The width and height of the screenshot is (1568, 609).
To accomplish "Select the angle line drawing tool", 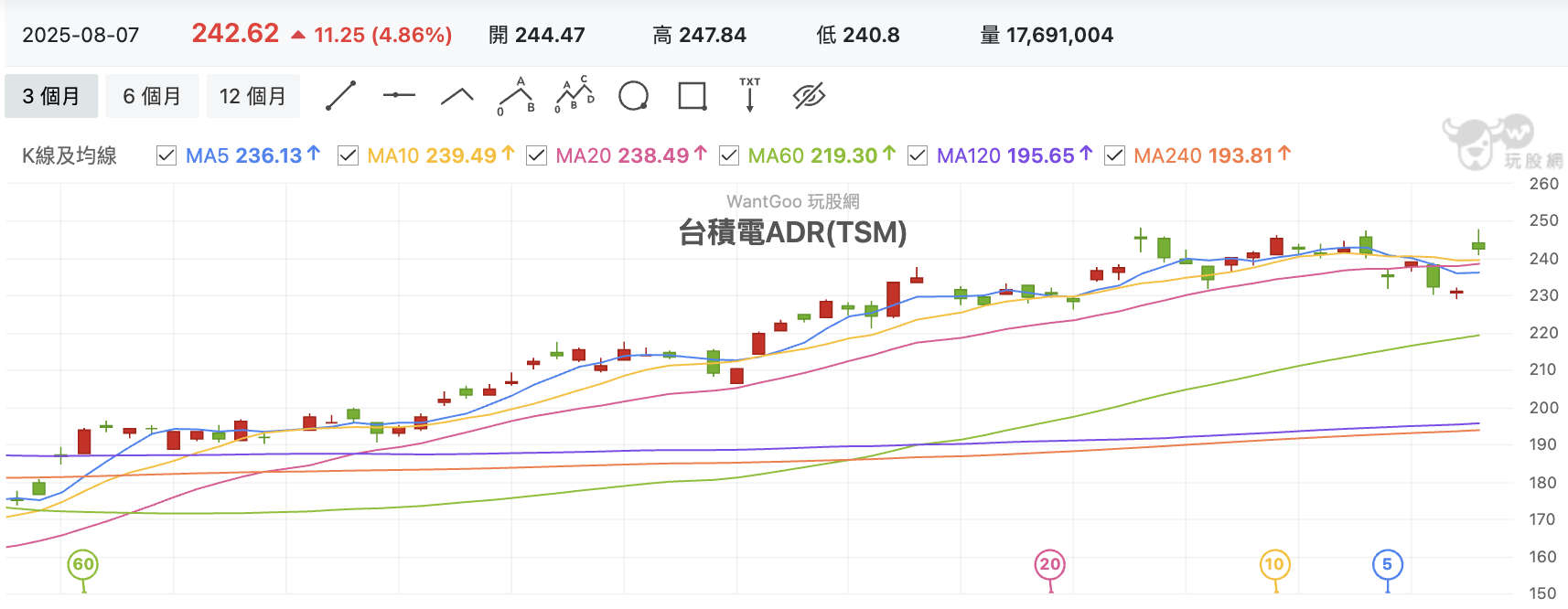I will click(x=457, y=96).
